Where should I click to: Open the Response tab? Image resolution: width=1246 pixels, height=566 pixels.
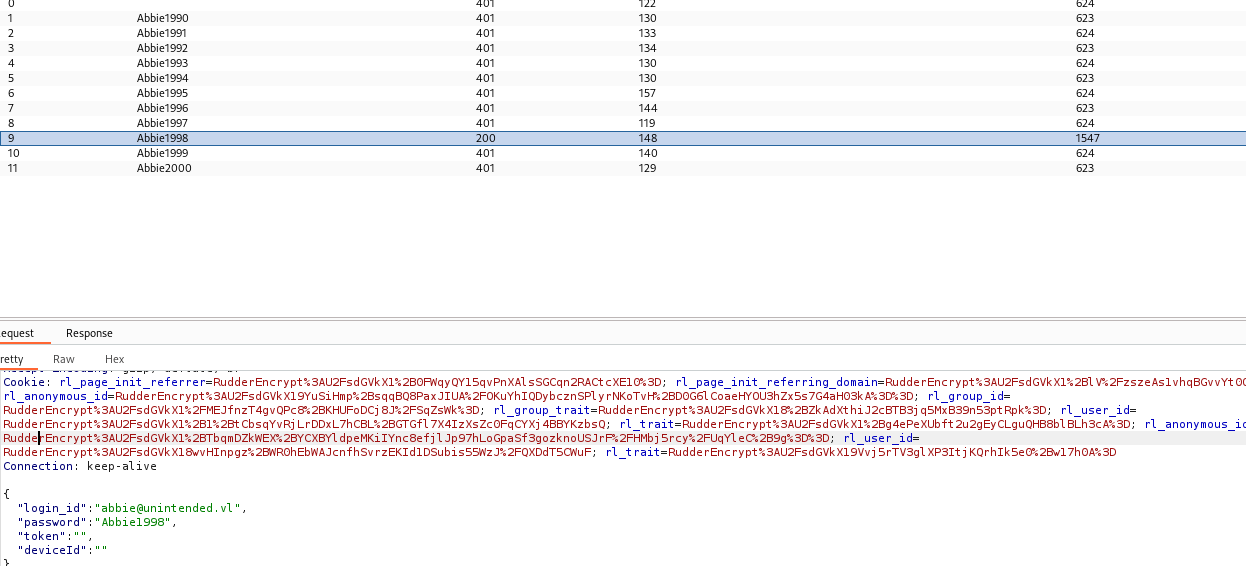coord(89,333)
